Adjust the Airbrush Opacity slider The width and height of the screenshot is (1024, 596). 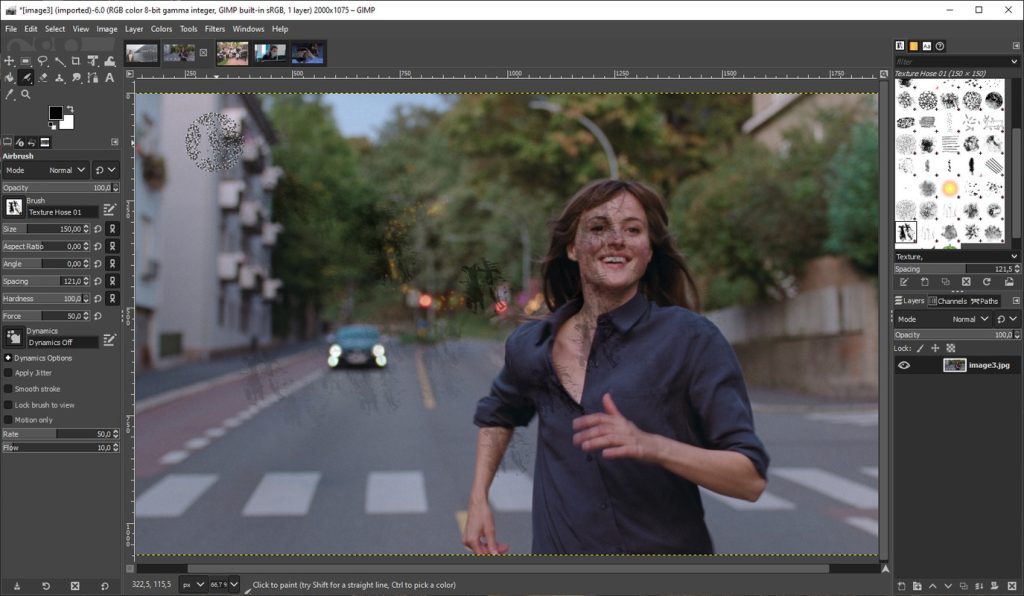(60, 188)
